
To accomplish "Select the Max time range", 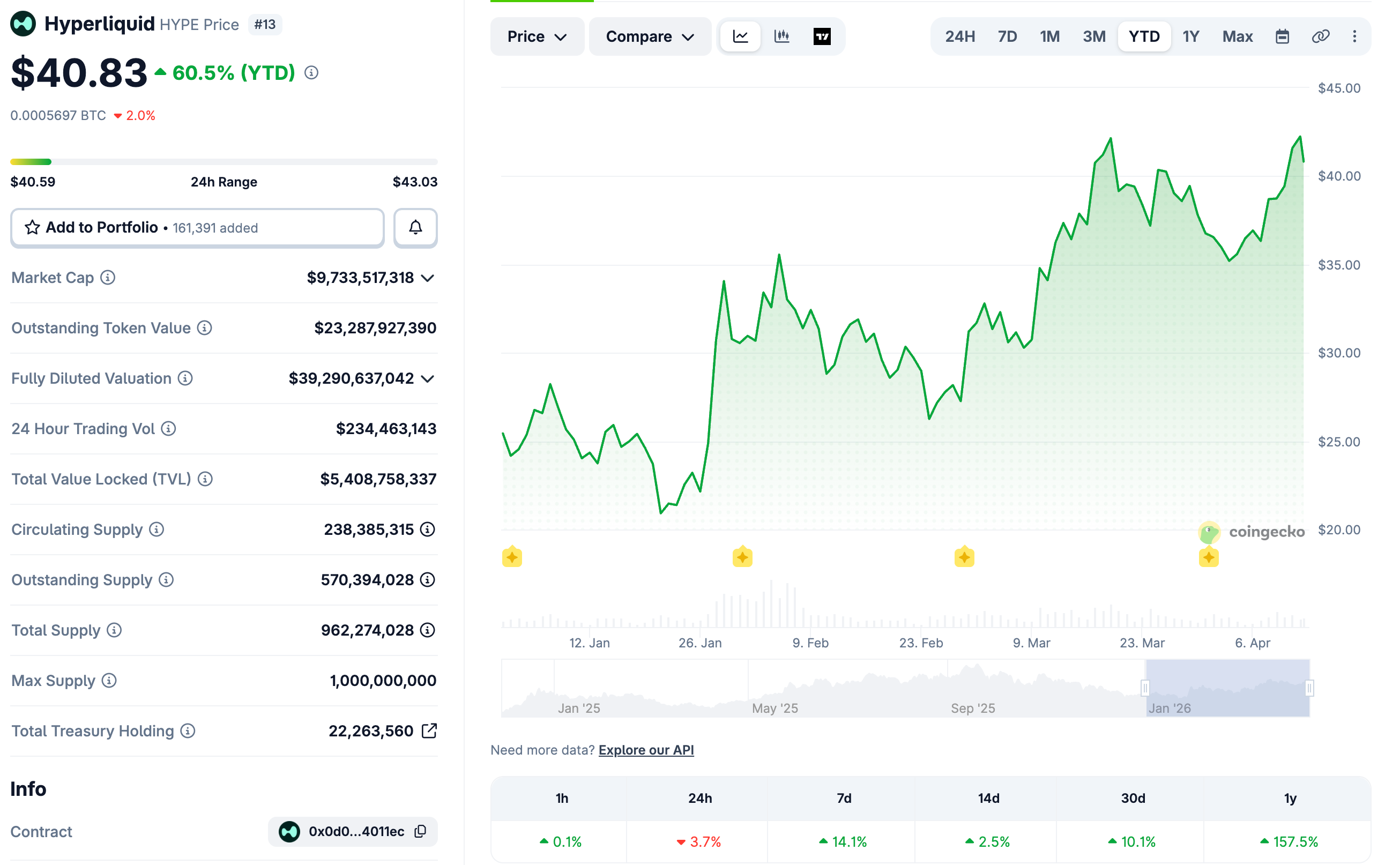I will [x=1237, y=36].
